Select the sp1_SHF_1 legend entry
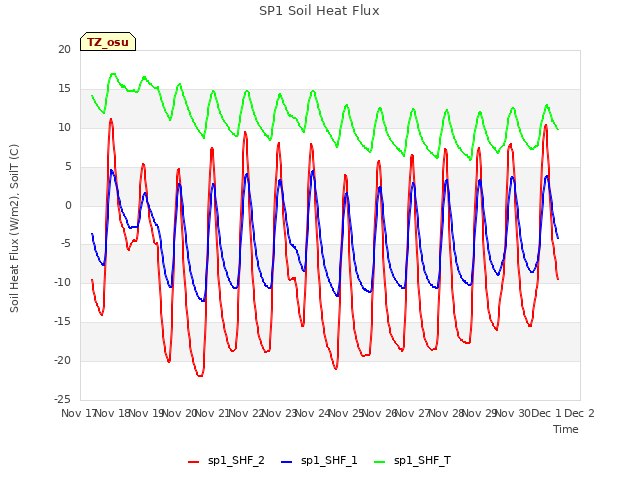Screen dimensions: 640x480 coord(319,461)
